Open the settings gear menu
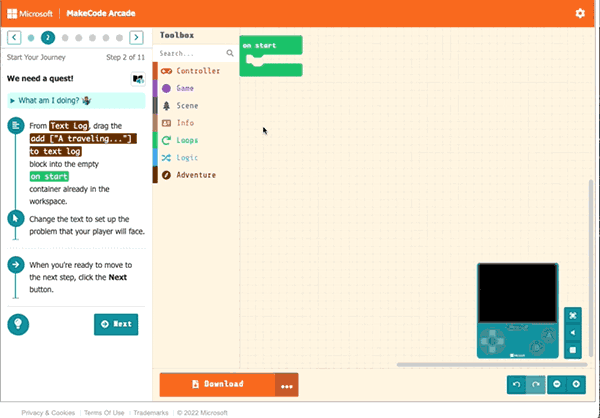 tap(580, 13)
